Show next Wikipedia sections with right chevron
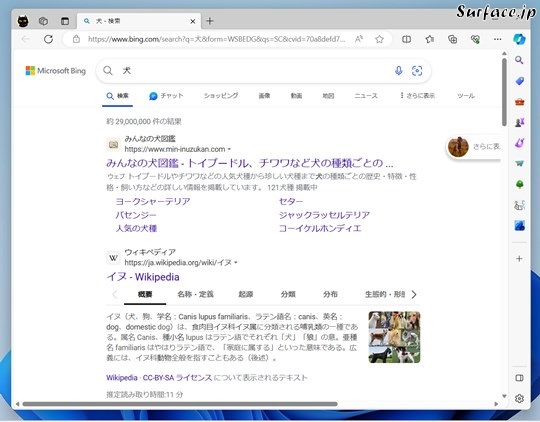The width and height of the screenshot is (540, 422). [x=414, y=294]
